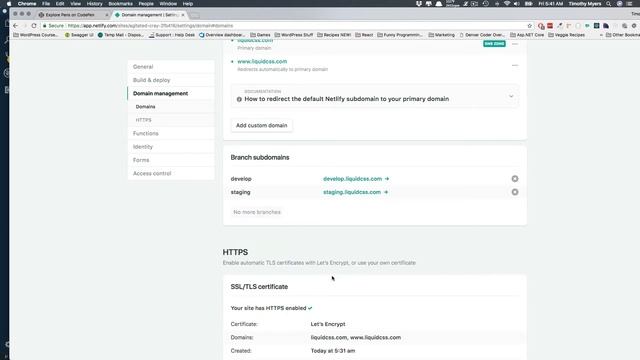Open Spotlight search in menu bar
The height and width of the screenshot is (360, 640).
609,4
